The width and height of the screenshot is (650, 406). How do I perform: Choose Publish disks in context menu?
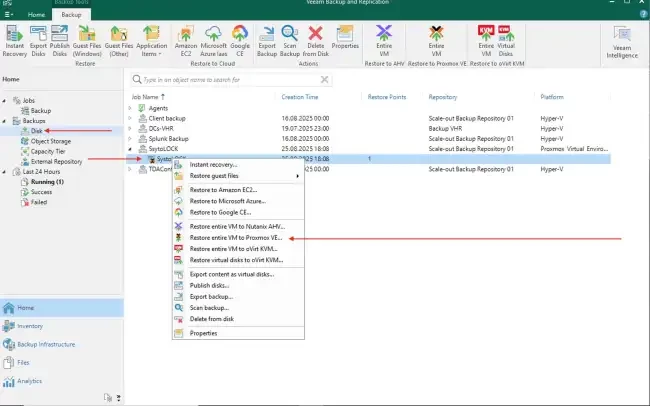(238, 285)
